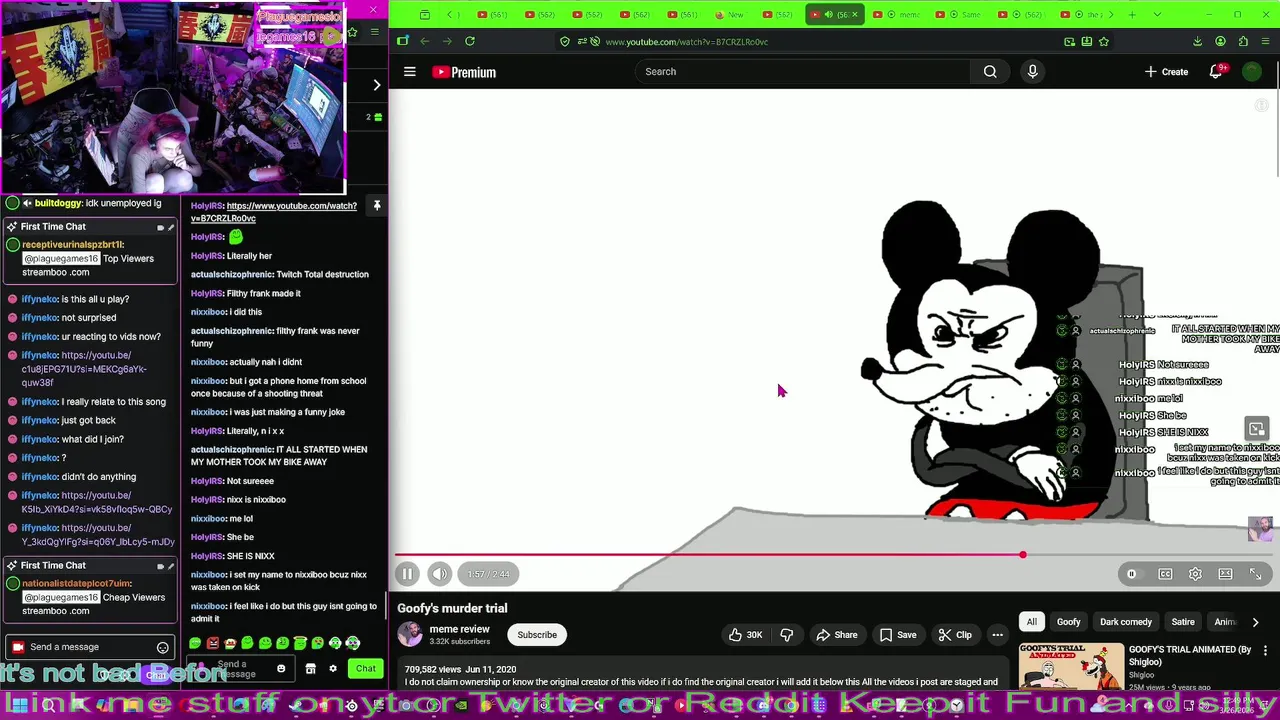1280x720 pixels.
Task: Dislike the Goofy's murder trial video
Action: coord(787,635)
